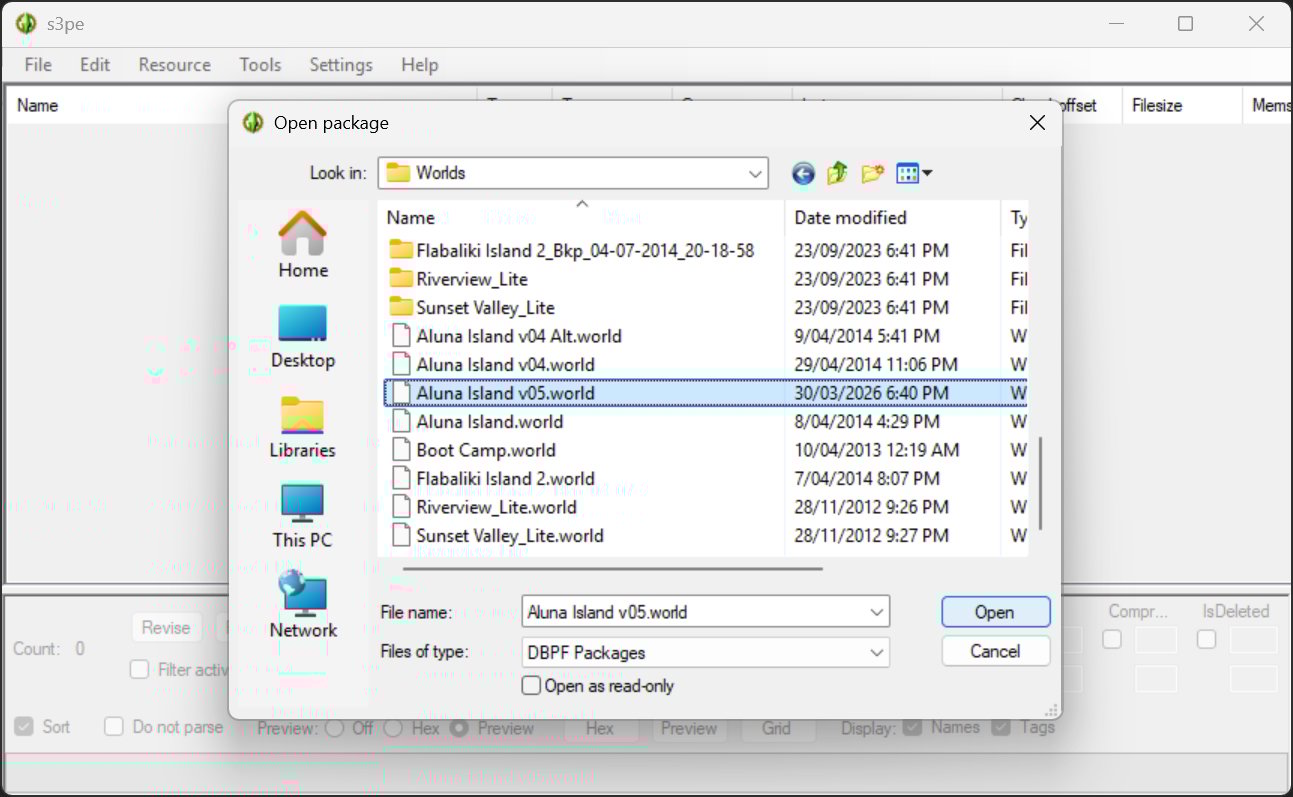Image resolution: width=1293 pixels, height=797 pixels.
Task: Select Home in the places sidebar
Action: pyautogui.click(x=302, y=245)
